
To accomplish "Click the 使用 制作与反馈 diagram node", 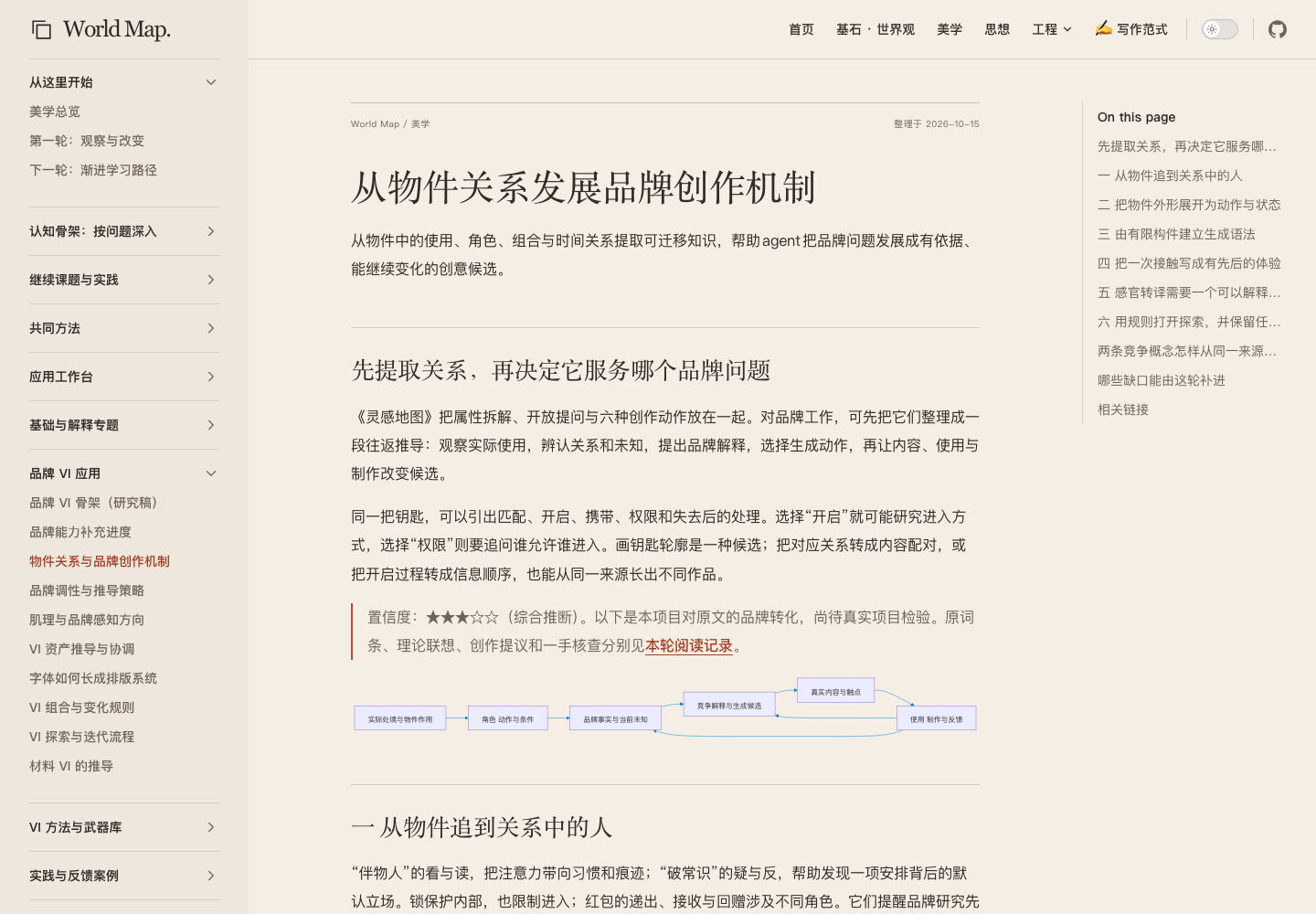I will [x=937, y=718].
